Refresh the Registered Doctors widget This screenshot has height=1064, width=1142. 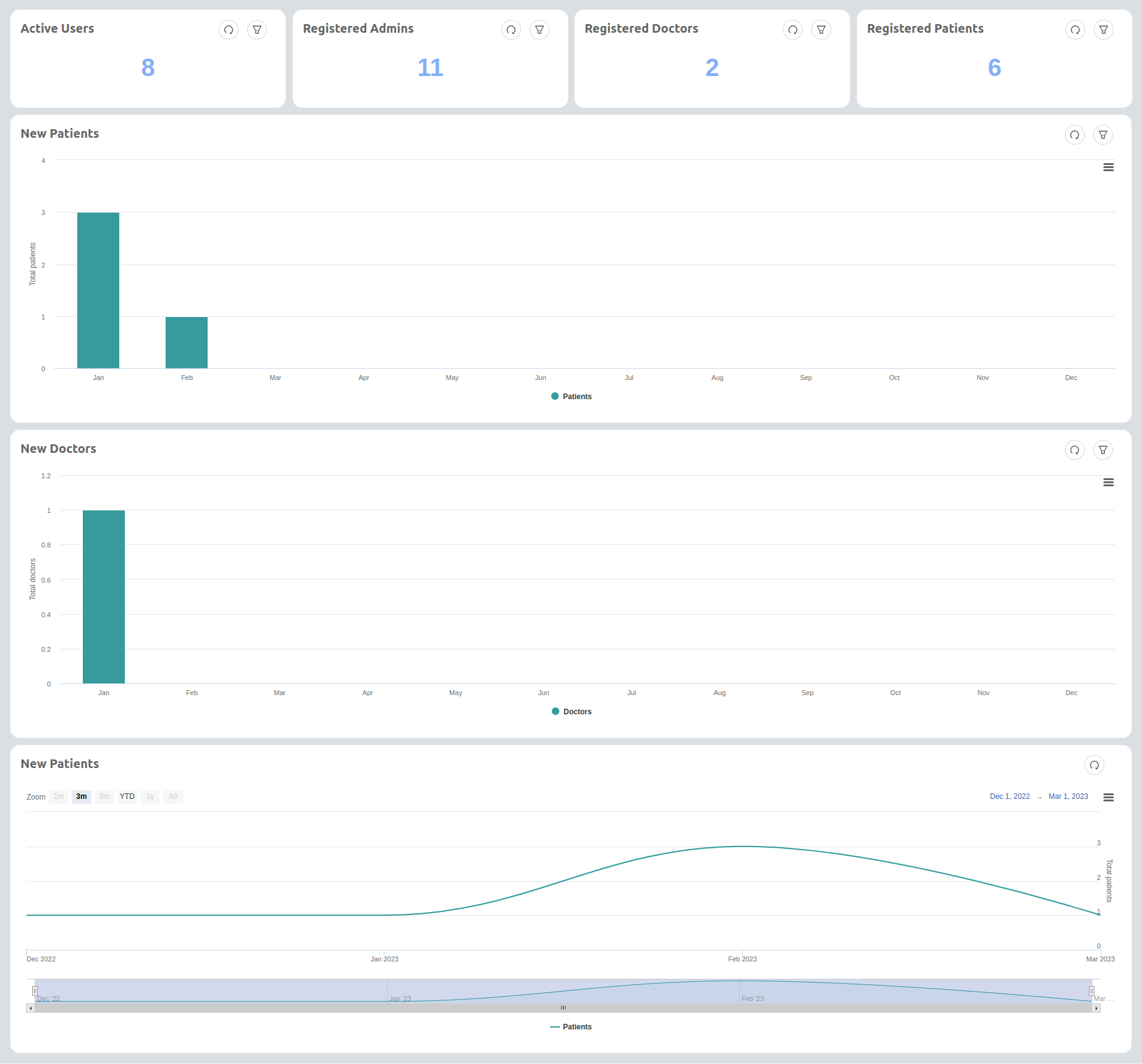click(792, 30)
